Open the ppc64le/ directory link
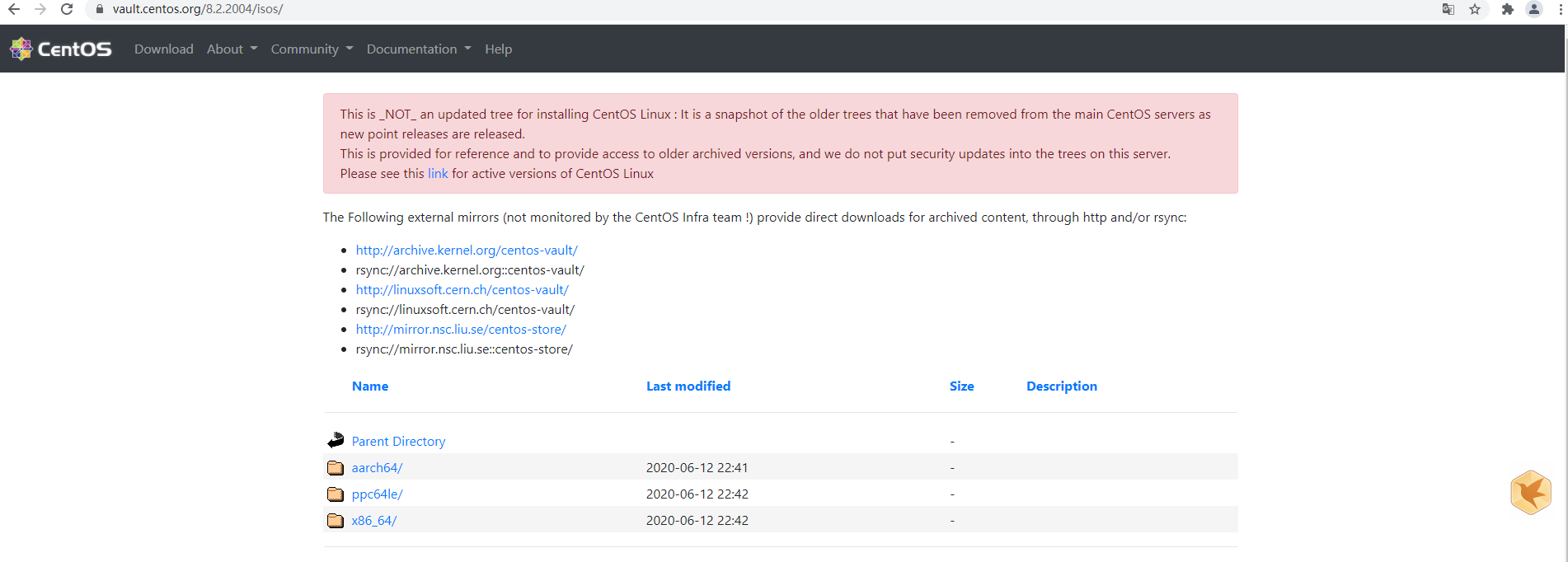The image size is (1568, 562). point(377,494)
